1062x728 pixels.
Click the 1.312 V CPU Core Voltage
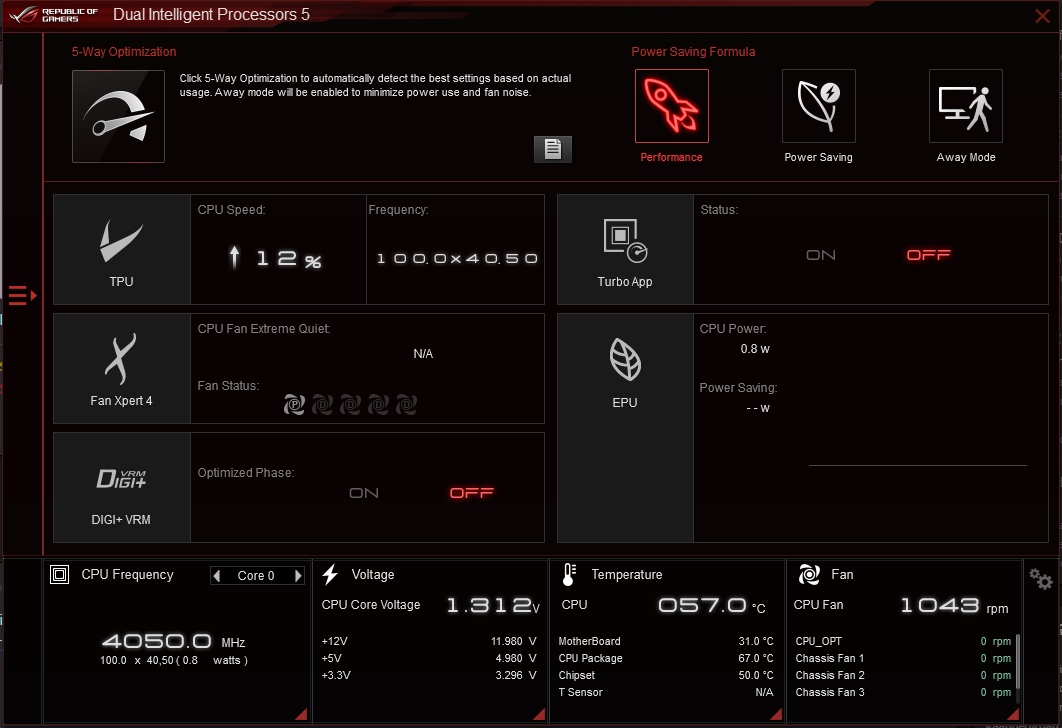(x=493, y=605)
